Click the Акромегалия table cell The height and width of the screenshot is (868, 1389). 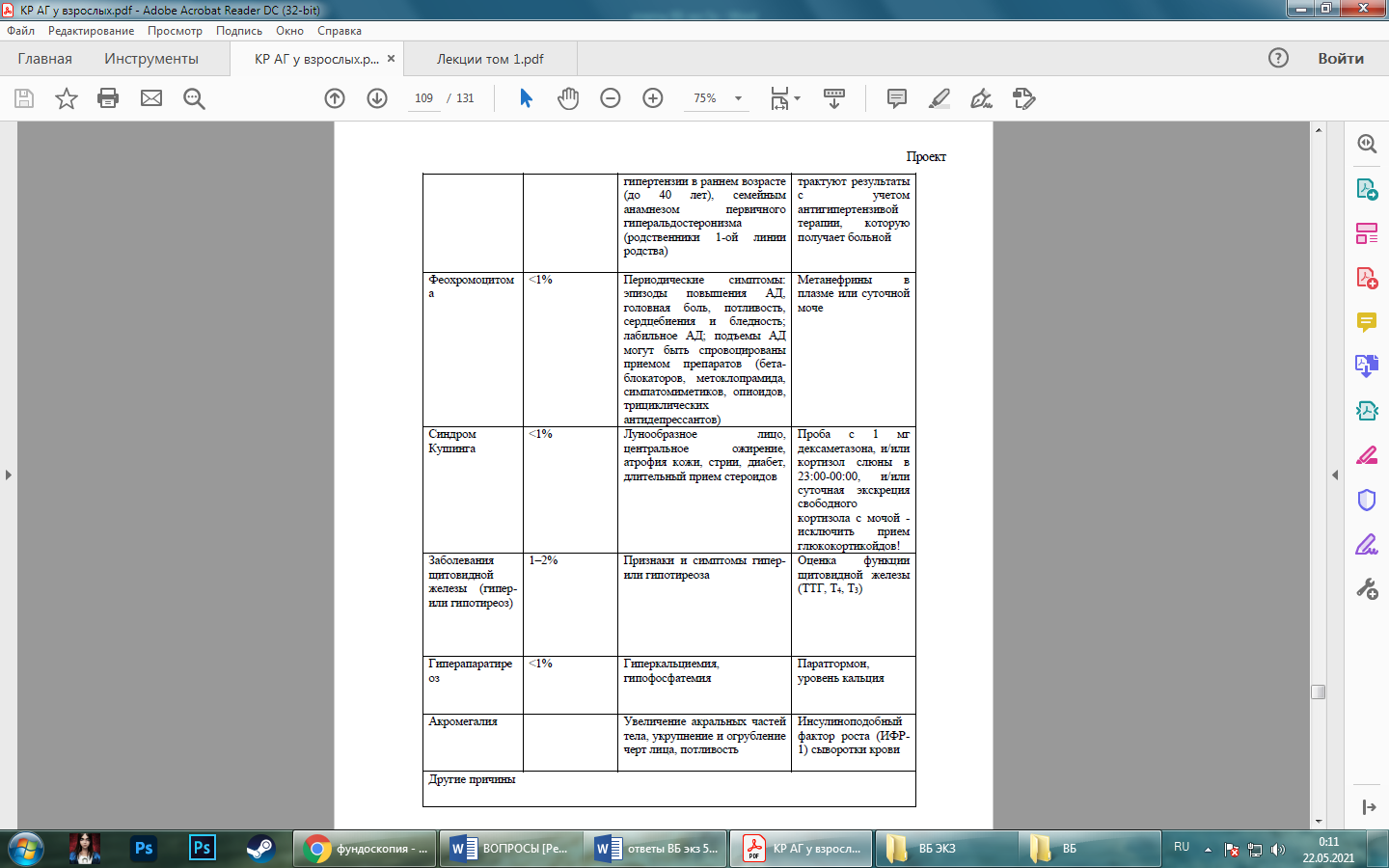[473, 743]
